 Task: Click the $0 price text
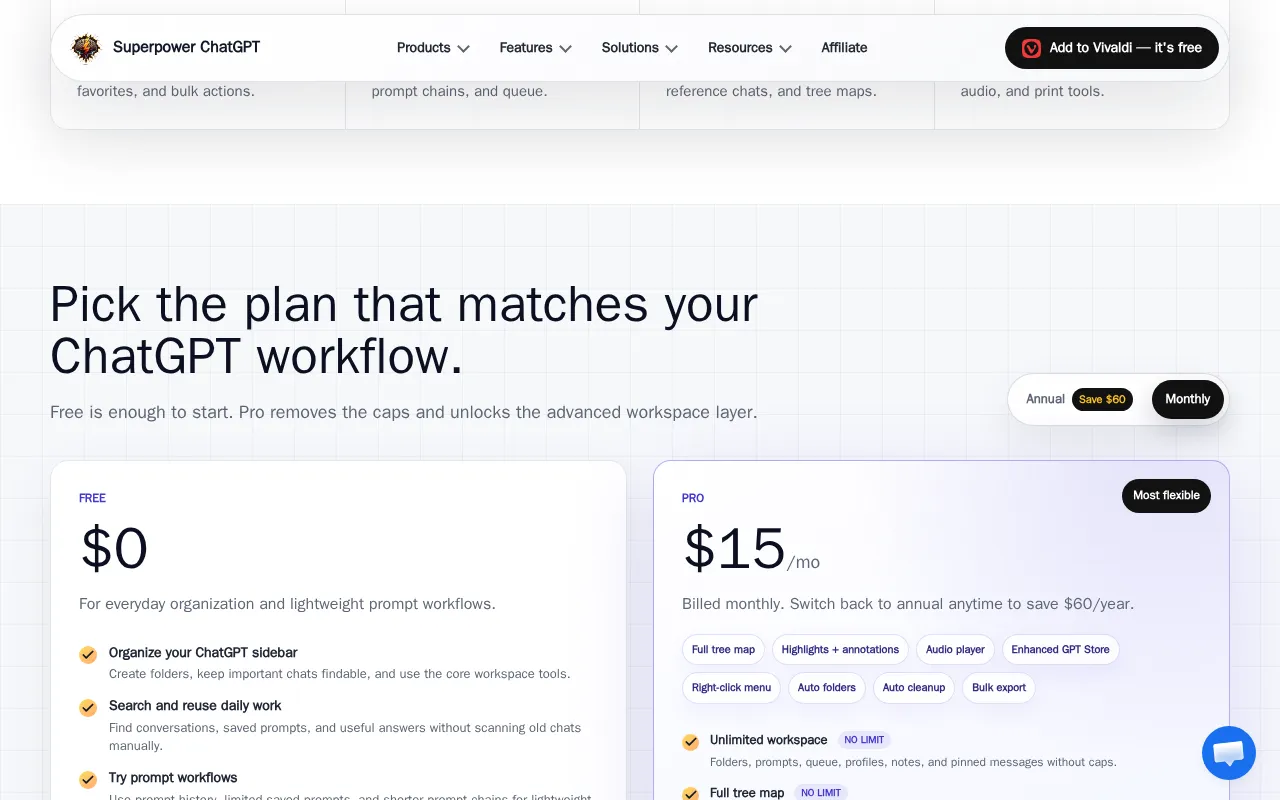coord(114,549)
